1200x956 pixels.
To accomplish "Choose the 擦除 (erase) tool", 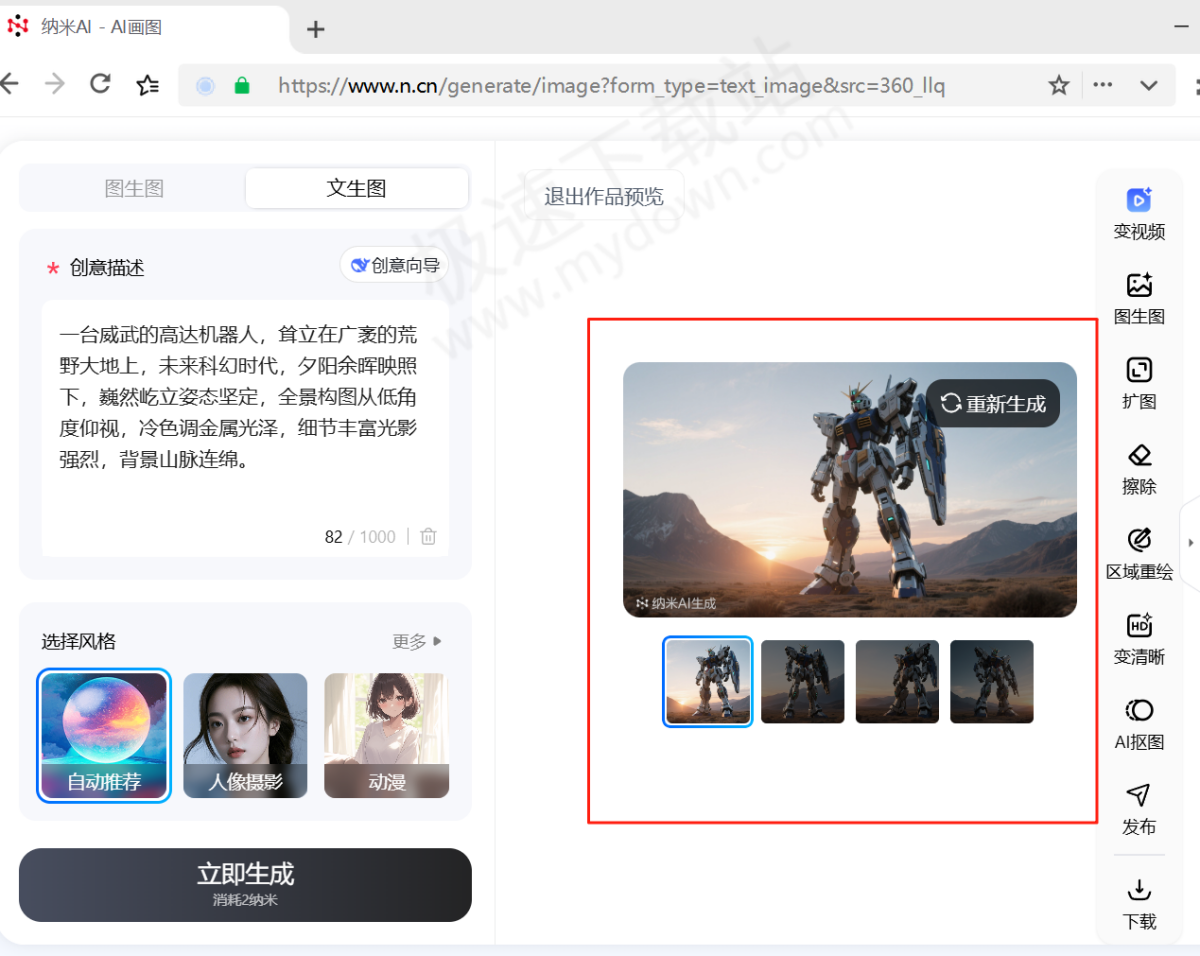I will click(1139, 467).
